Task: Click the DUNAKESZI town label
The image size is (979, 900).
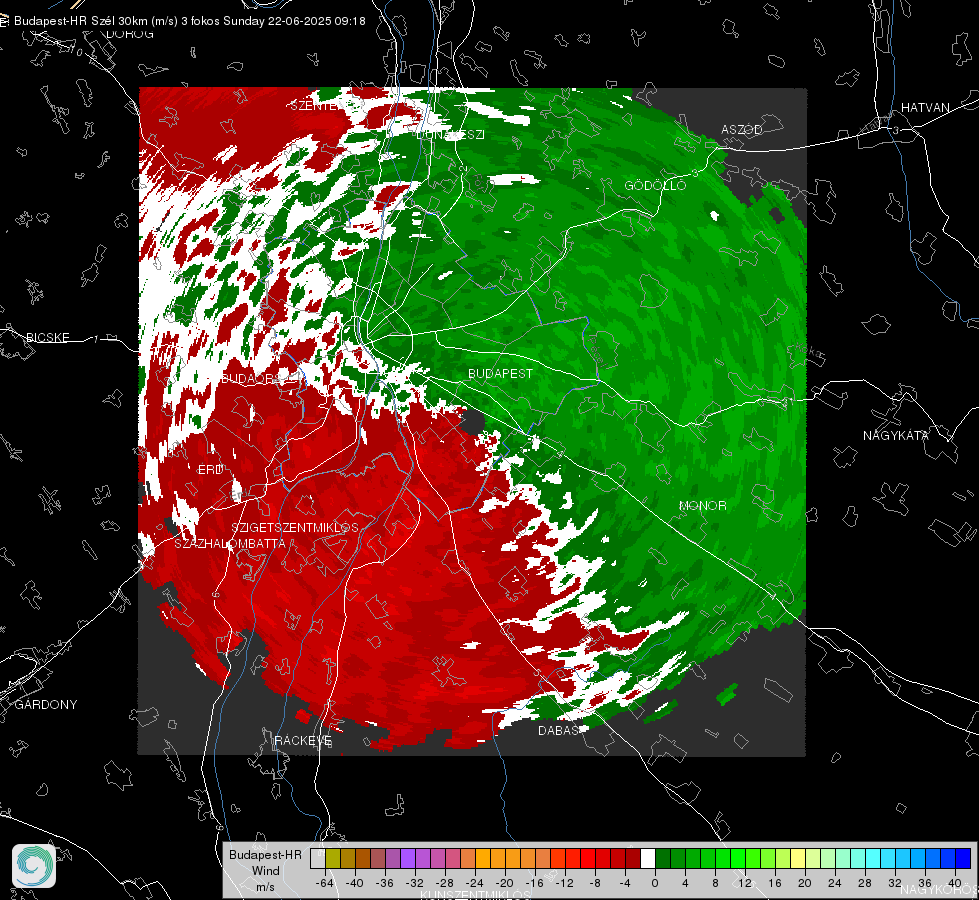Action: coord(450,134)
